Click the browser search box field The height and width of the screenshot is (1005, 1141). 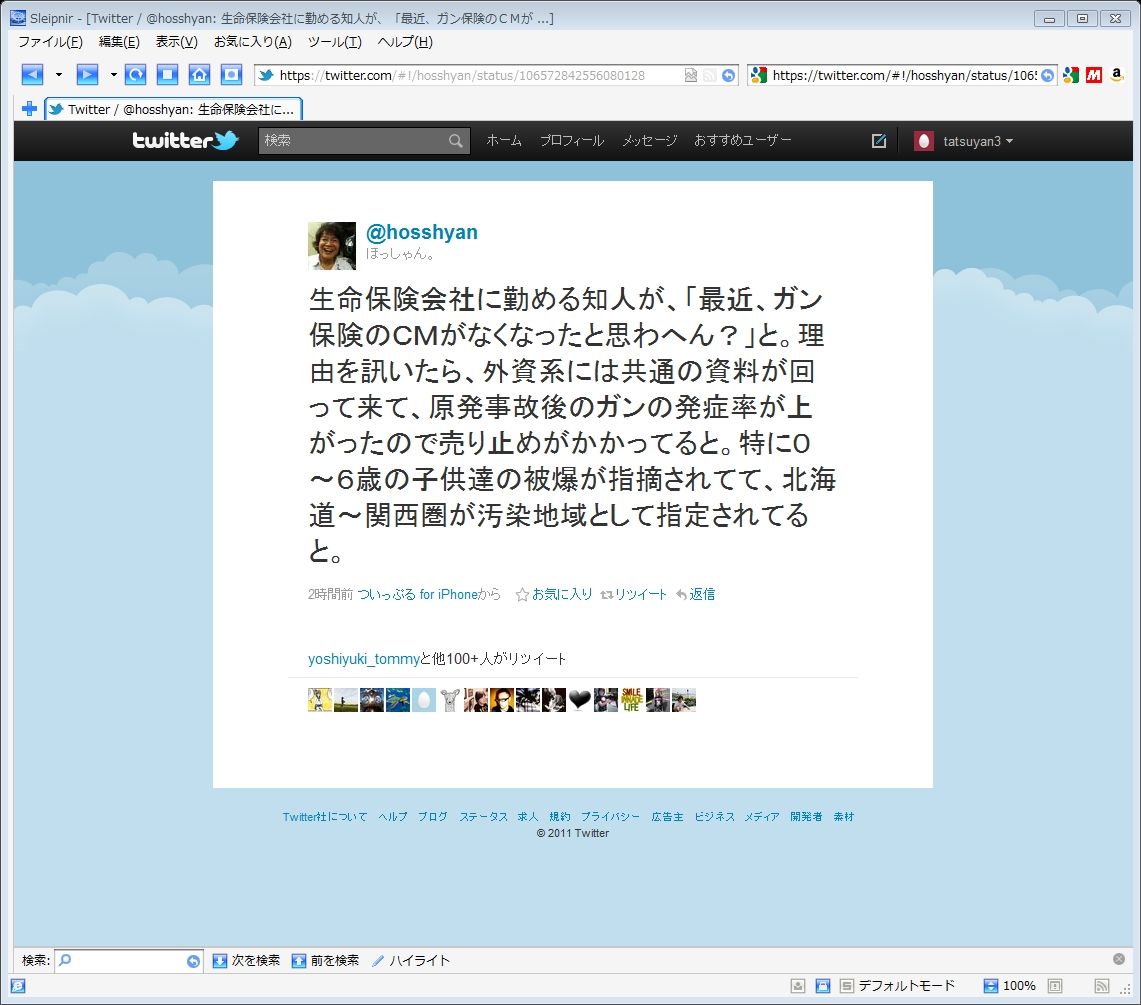903,75
